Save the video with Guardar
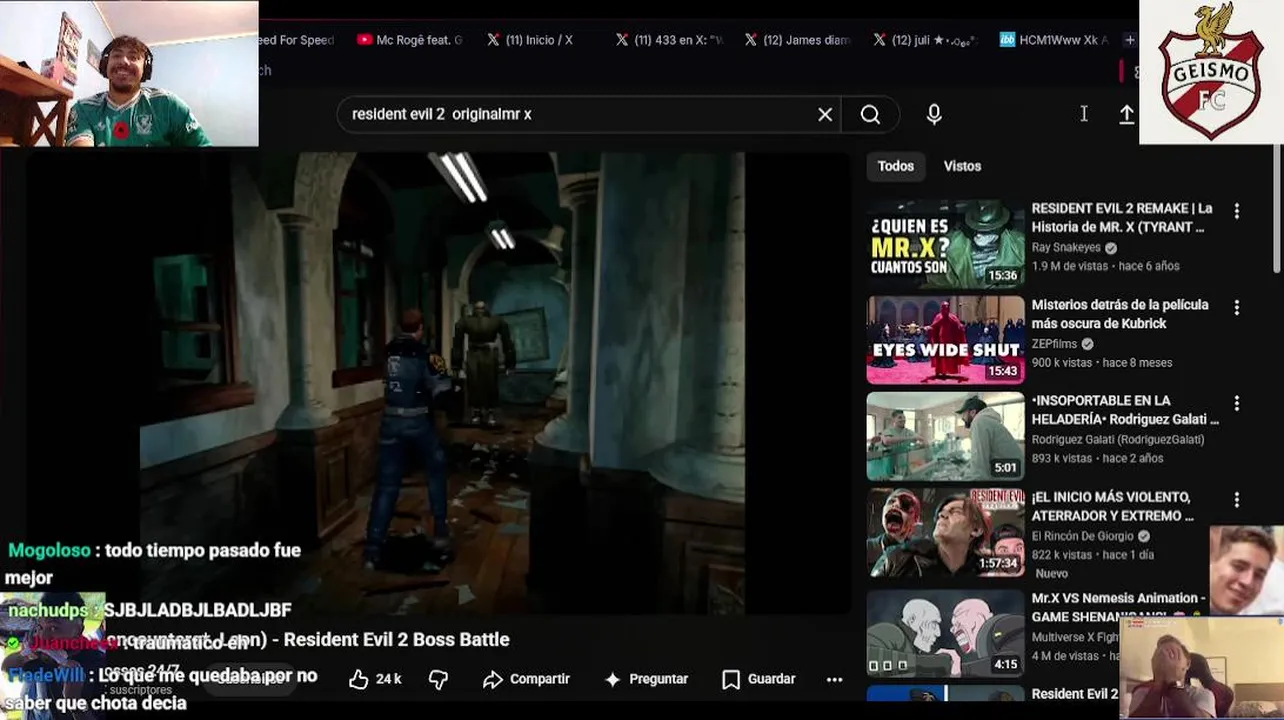 [758, 679]
